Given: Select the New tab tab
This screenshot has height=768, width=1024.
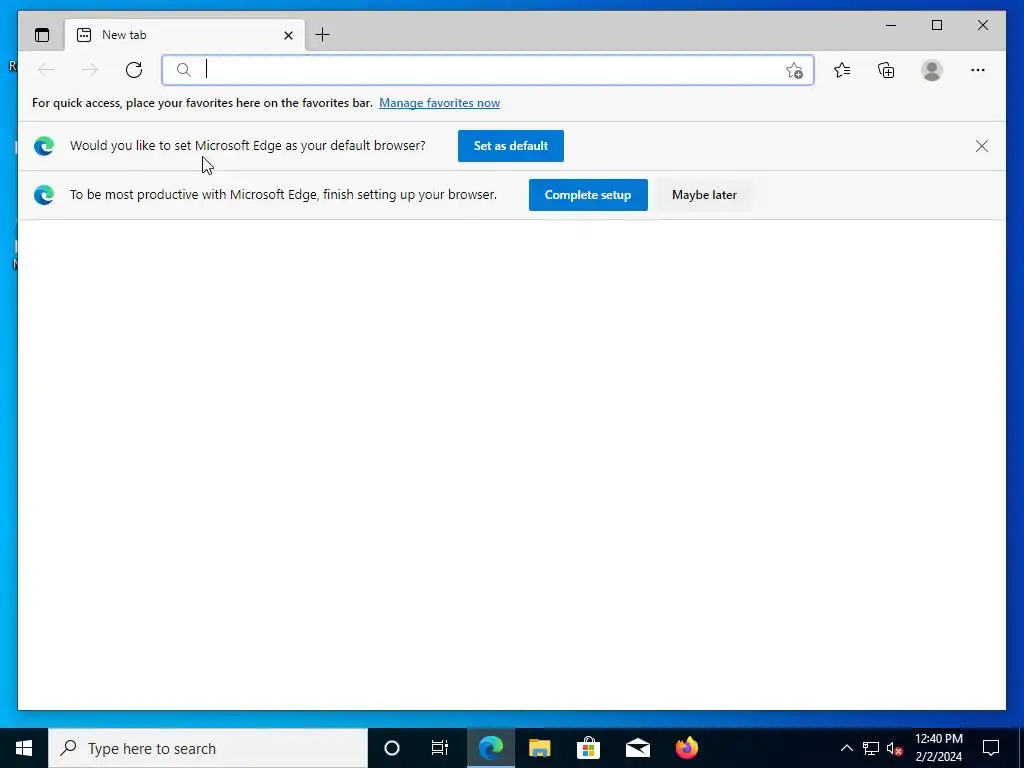Looking at the screenshot, I should click(x=185, y=35).
